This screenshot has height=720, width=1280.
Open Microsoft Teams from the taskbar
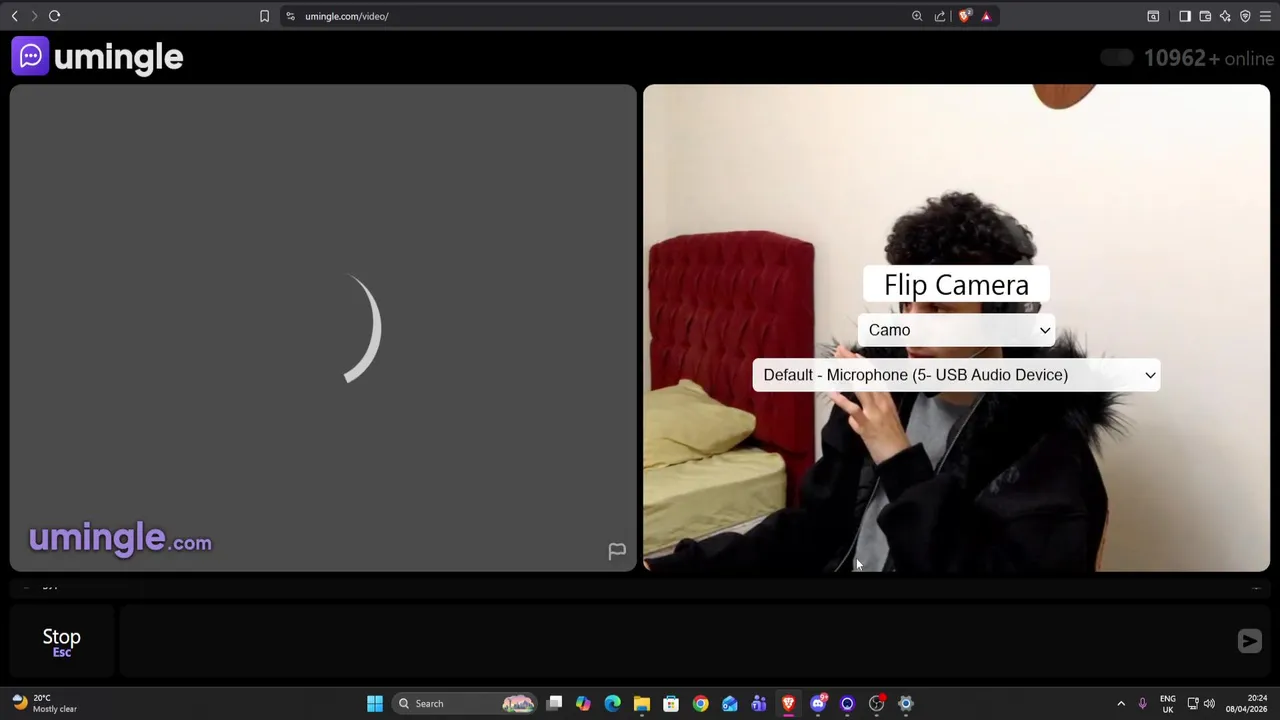point(759,703)
